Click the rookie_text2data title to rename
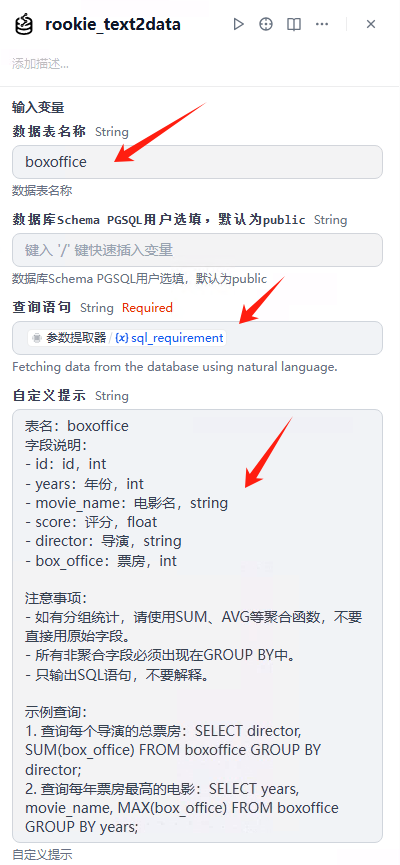This screenshot has height=865, width=400. pos(113,24)
